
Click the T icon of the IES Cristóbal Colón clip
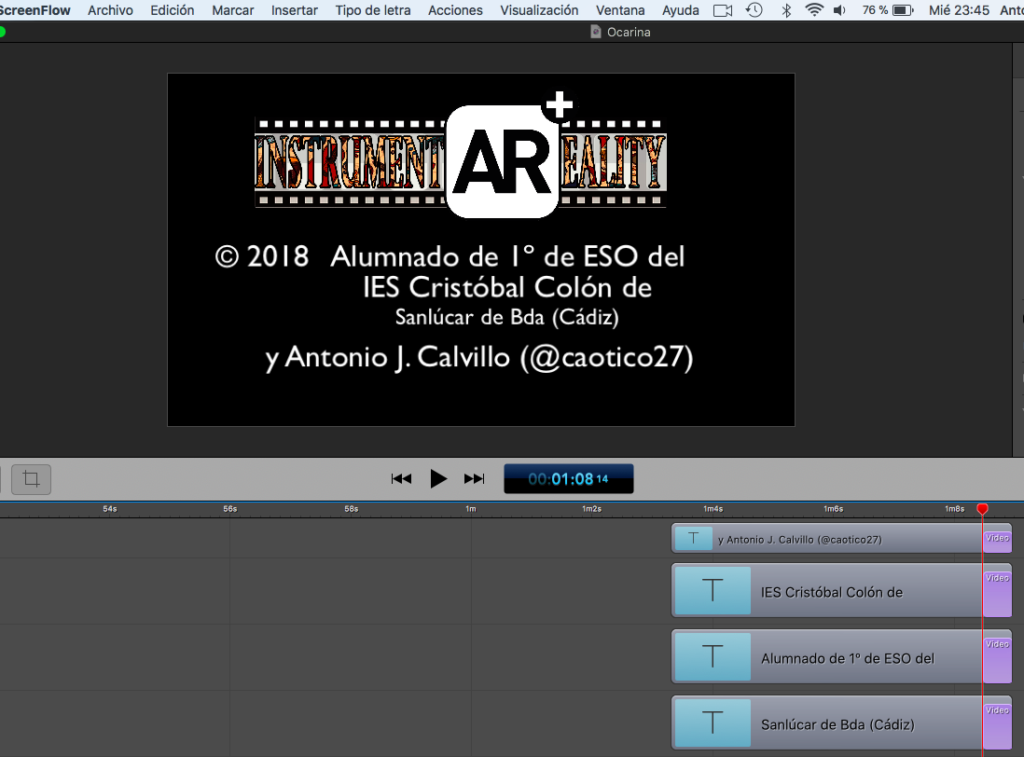click(712, 591)
